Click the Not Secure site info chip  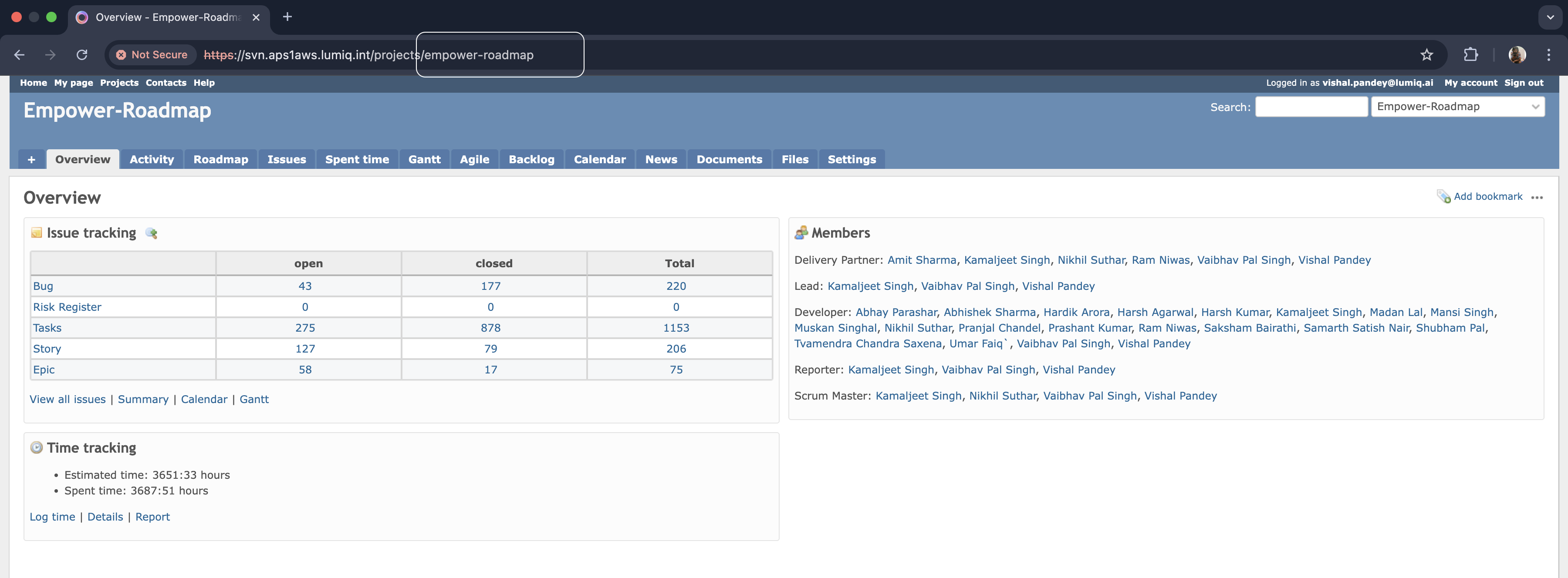tap(152, 55)
